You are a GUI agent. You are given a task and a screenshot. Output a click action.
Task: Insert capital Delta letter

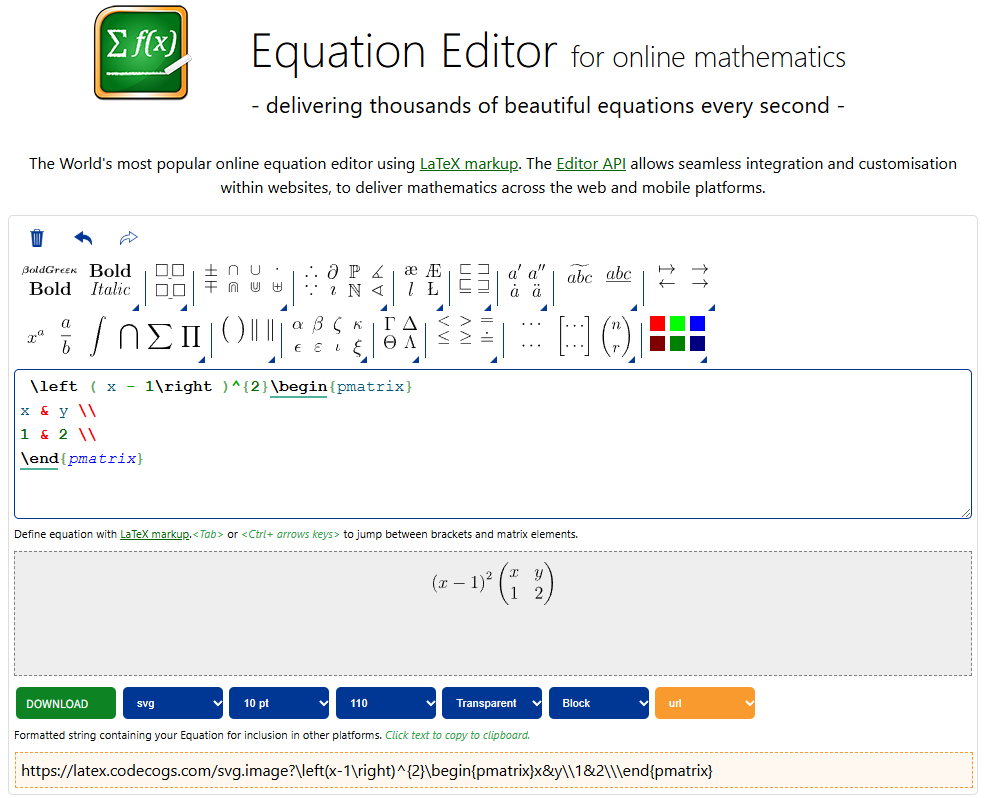tap(410, 324)
